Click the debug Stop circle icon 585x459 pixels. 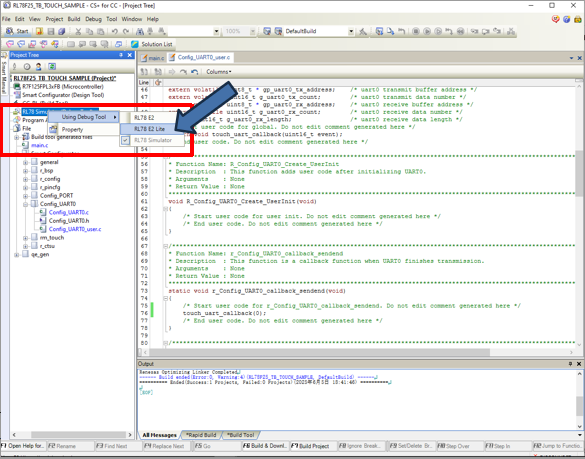416,31
